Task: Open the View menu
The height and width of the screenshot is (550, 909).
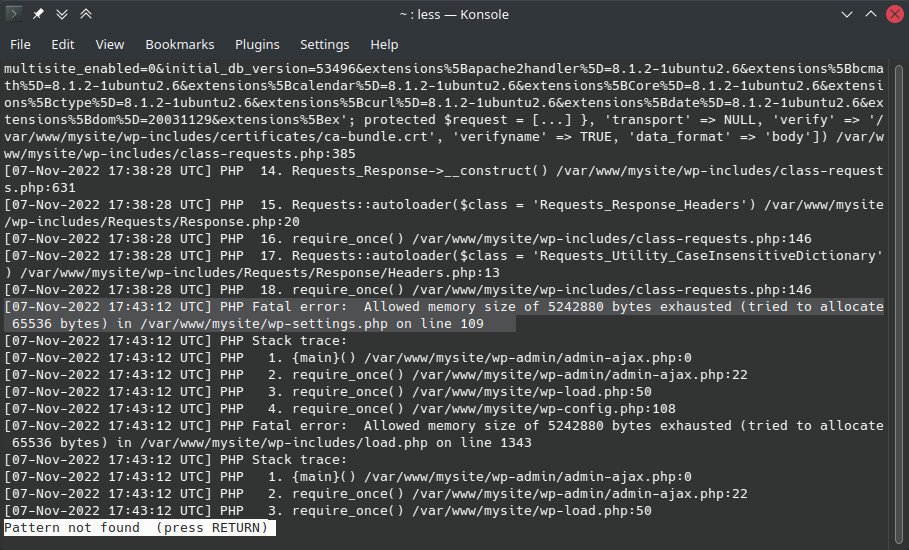Action: coord(110,45)
